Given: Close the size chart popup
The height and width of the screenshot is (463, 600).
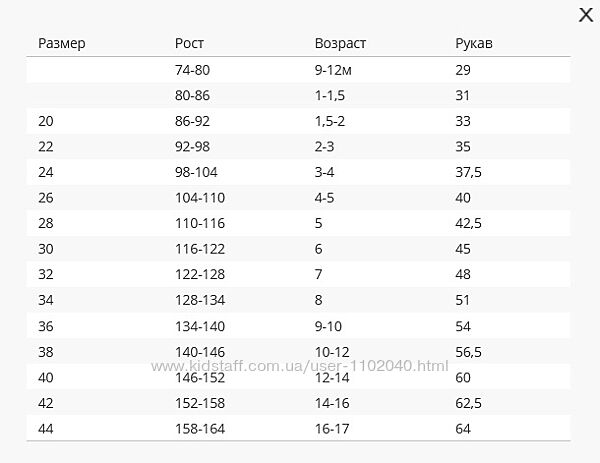Looking at the screenshot, I should coord(586,14).
